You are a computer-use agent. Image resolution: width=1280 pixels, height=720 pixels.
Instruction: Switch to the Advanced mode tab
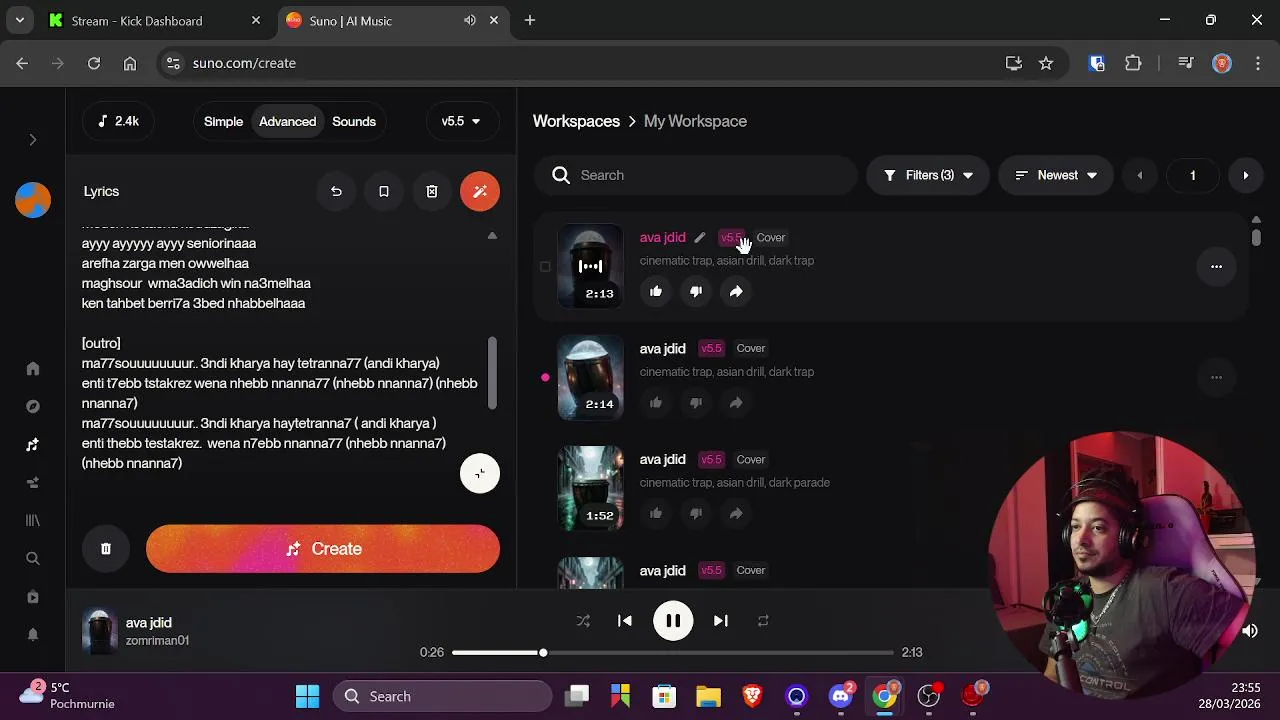point(287,121)
